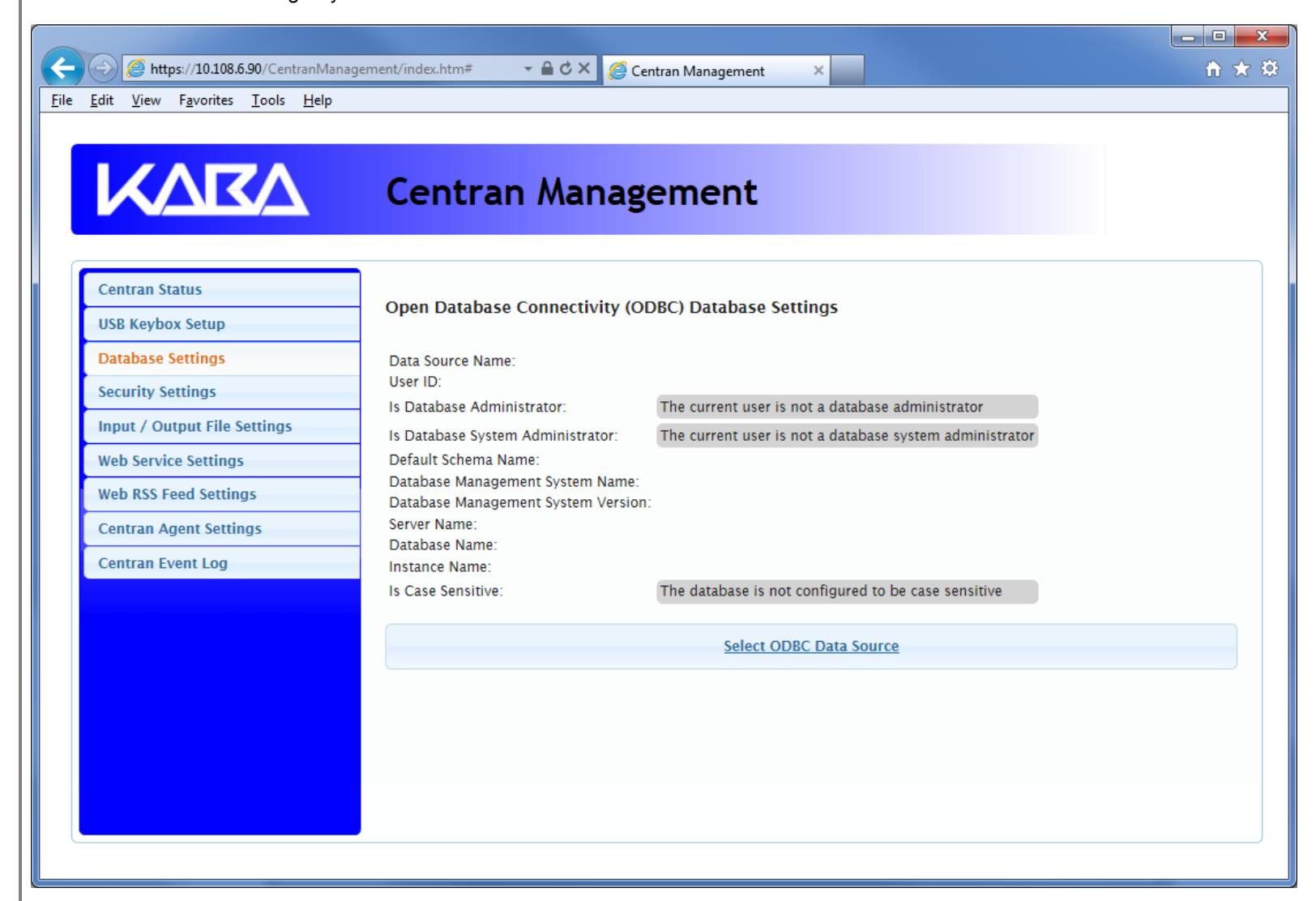Click the Kaba logo in the banner
1316x901 pixels.
pos(203,190)
